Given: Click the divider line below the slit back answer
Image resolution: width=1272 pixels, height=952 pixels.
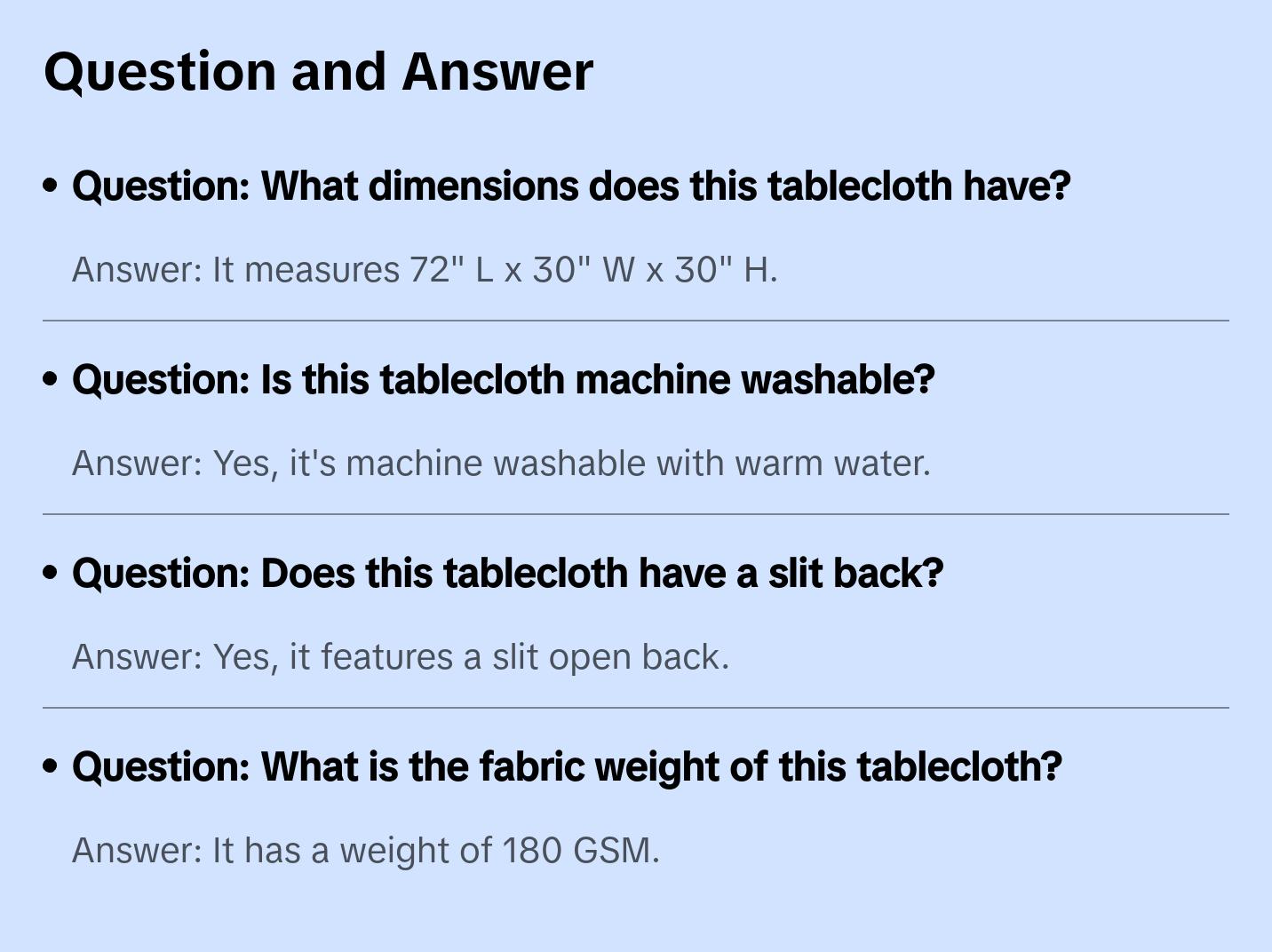Looking at the screenshot, I should pyautogui.click(x=636, y=708).
